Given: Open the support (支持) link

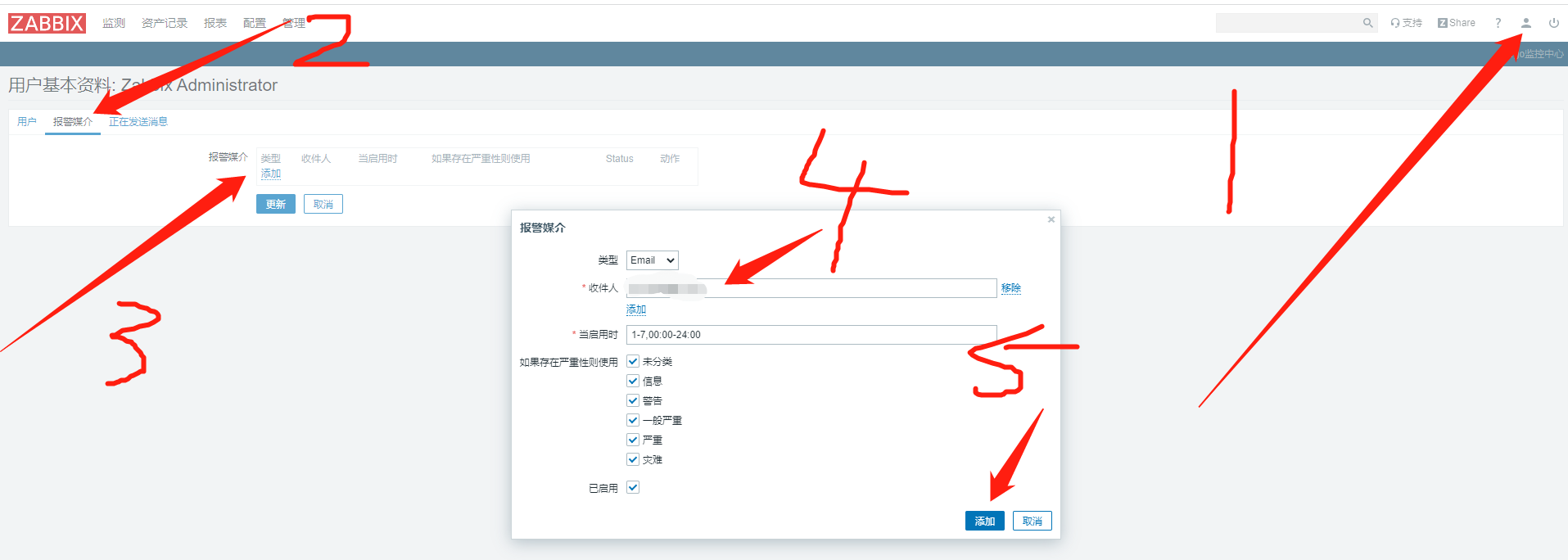Looking at the screenshot, I should click(x=1407, y=23).
